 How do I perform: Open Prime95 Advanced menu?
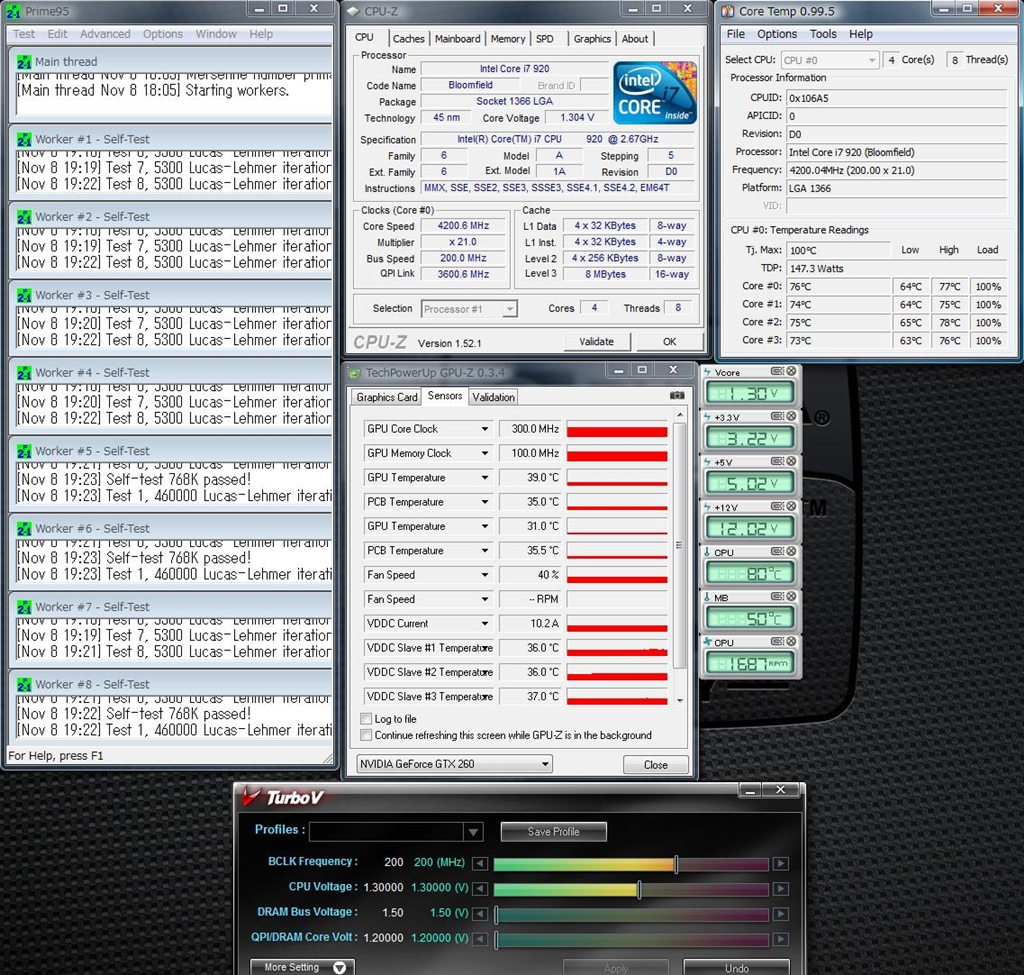click(x=105, y=34)
